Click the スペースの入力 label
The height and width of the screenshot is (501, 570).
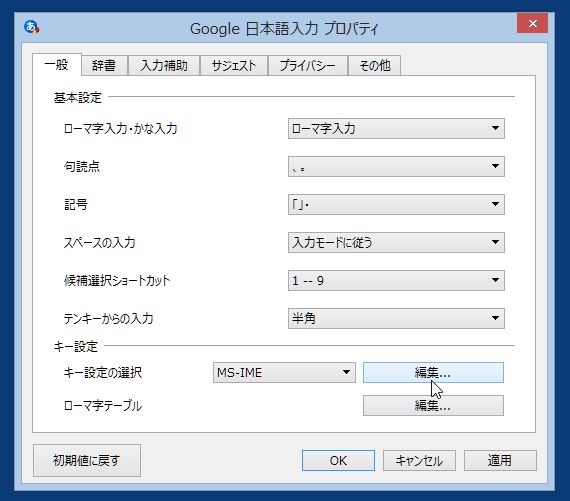click(99, 243)
